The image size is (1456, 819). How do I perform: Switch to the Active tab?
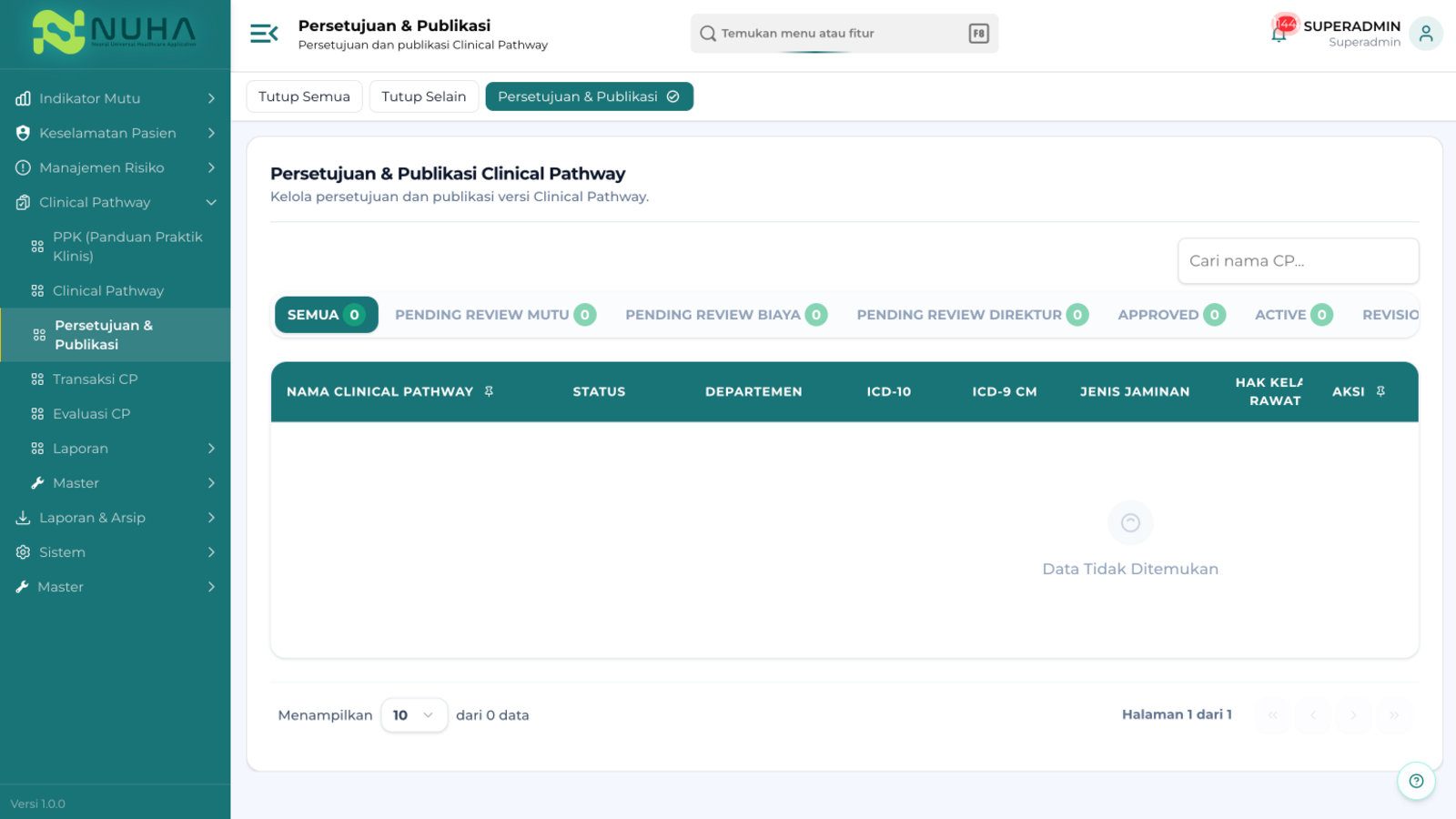point(1293,315)
